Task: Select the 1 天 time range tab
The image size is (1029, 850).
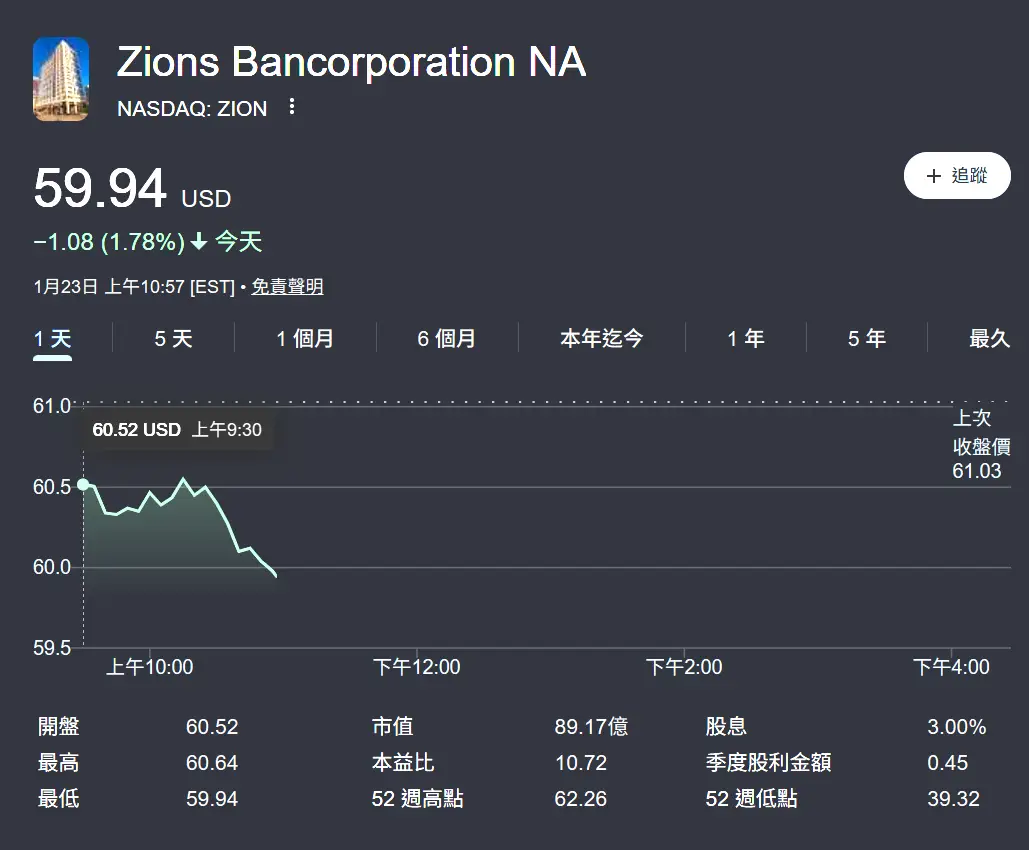Action: point(53,339)
